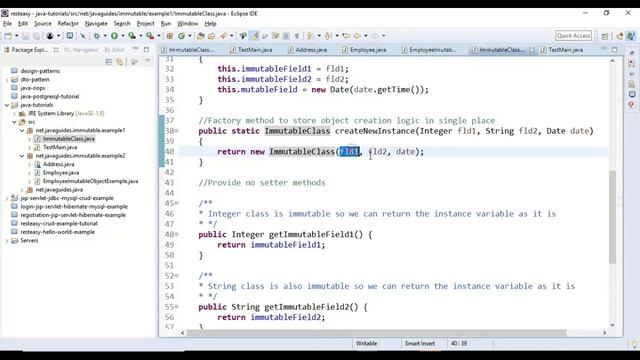640x360 pixels.
Task: Select the resteasy-crud-example-tutorial project
Action: (59, 224)
